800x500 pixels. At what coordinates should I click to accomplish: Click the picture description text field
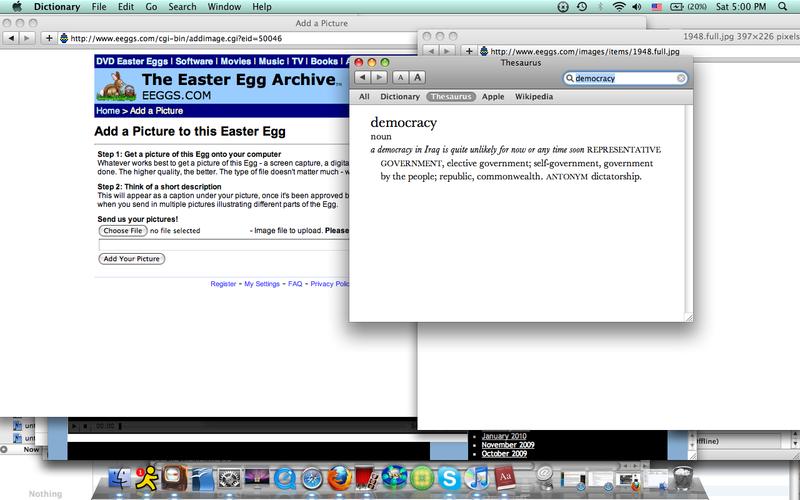220,244
